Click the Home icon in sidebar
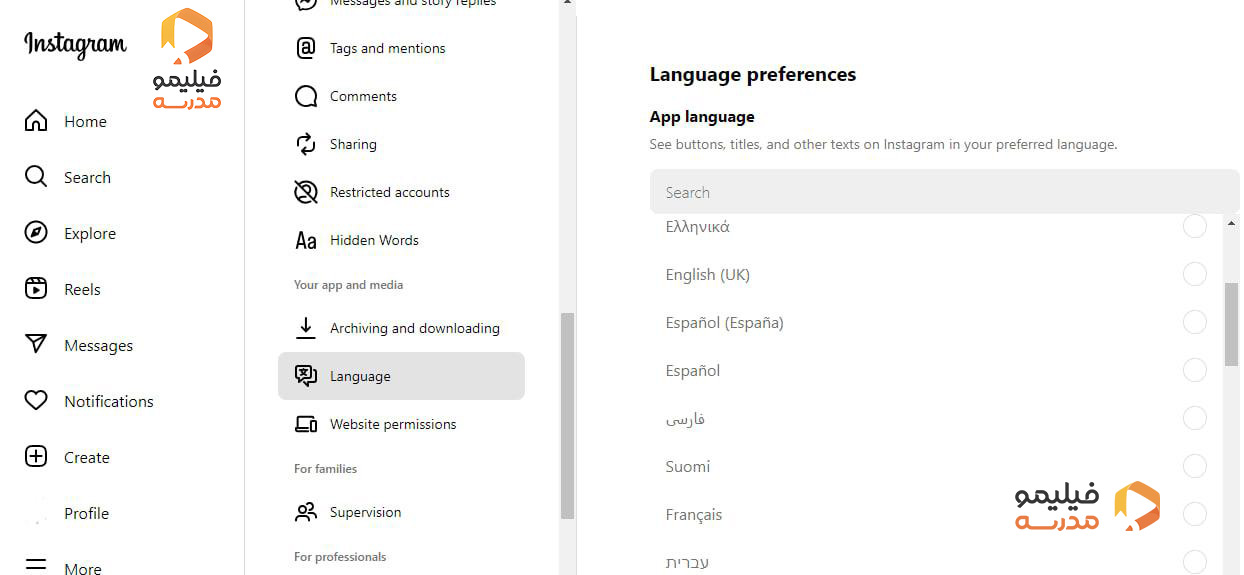This screenshot has width=1244, height=575. pos(36,121)
